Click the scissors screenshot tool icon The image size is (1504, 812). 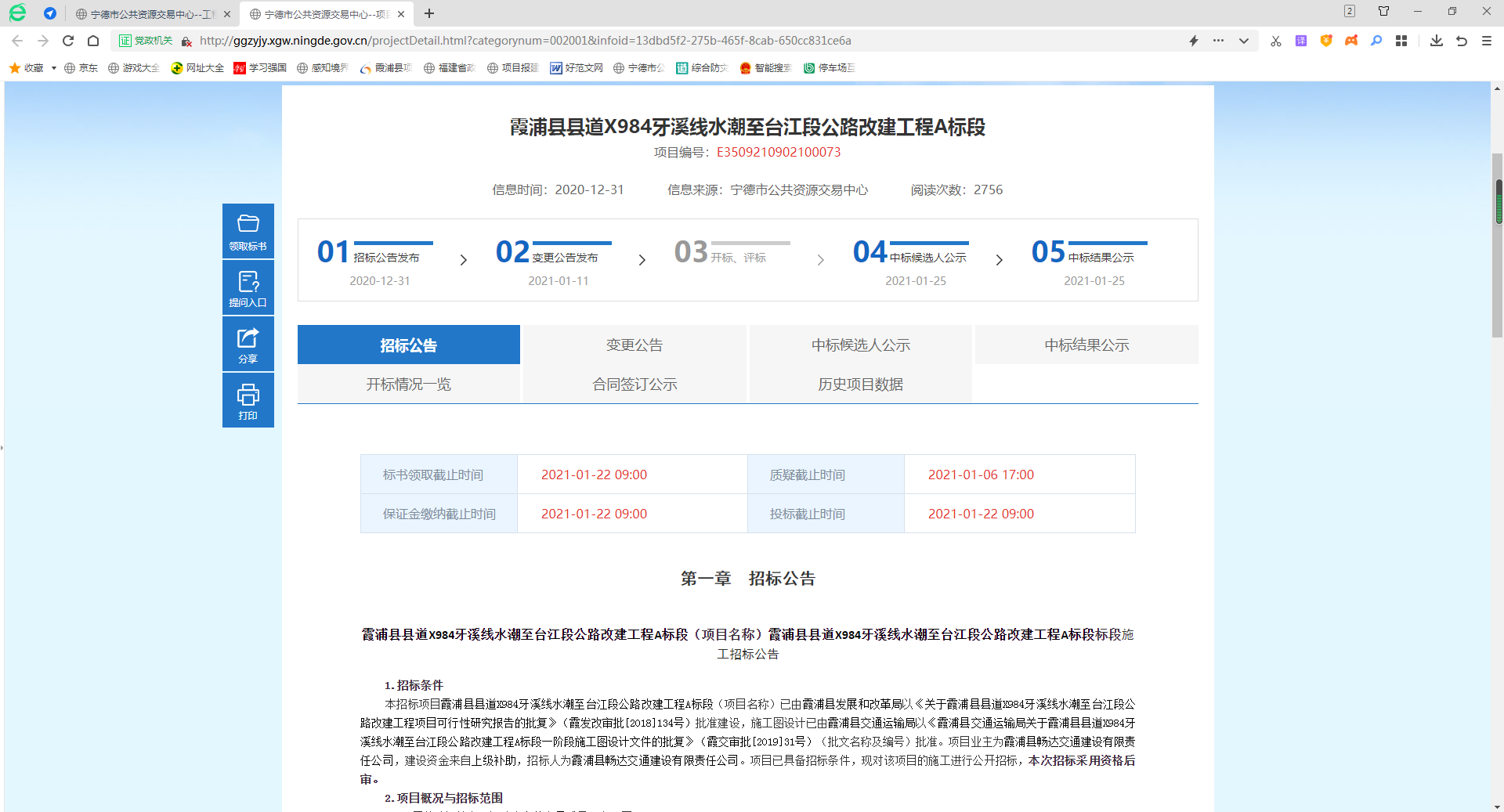point(1275,41)
